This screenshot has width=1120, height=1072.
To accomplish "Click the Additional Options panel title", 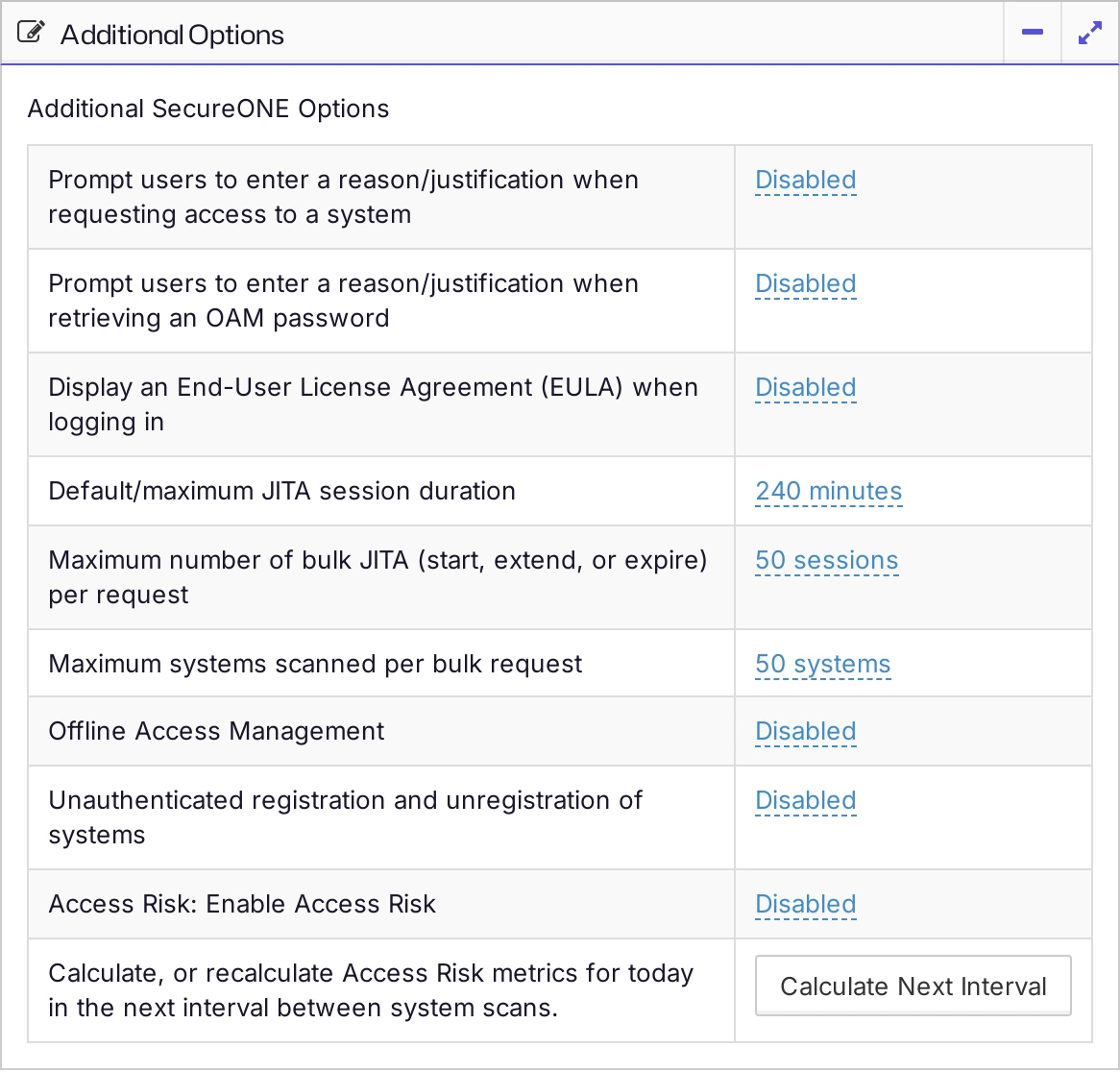I will coord(172,35).
